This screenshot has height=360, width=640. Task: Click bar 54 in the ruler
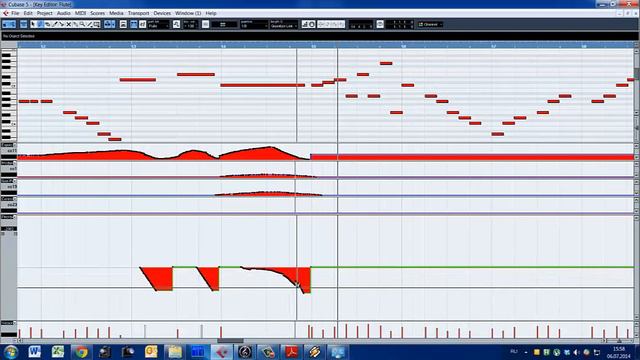click(223, 46)
